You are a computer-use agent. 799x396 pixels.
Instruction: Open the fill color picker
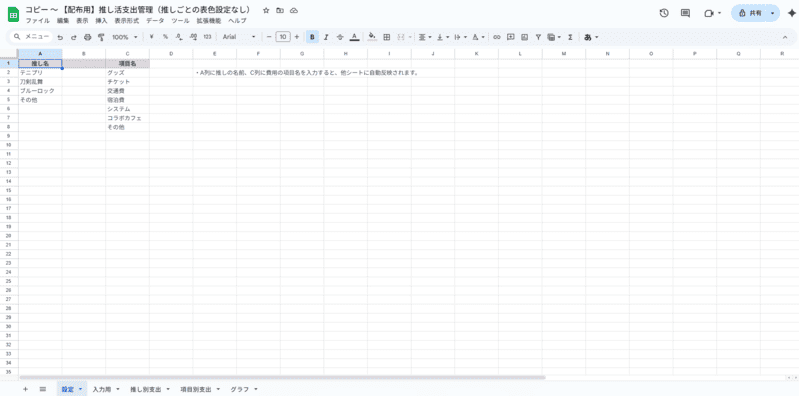(372, 37)
